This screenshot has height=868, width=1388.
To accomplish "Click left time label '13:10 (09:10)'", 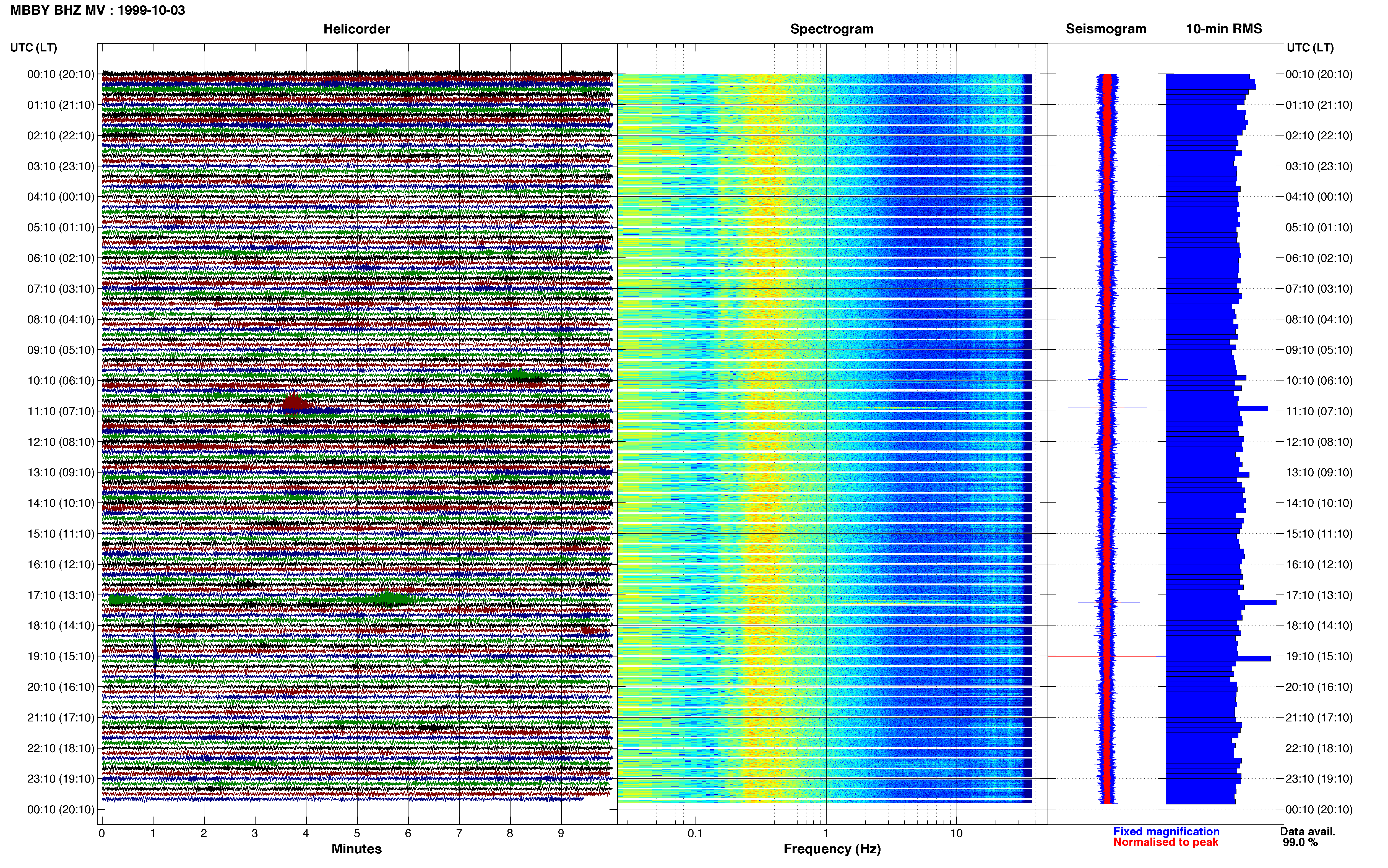I will pyautogui.click(x=61, y=473).
